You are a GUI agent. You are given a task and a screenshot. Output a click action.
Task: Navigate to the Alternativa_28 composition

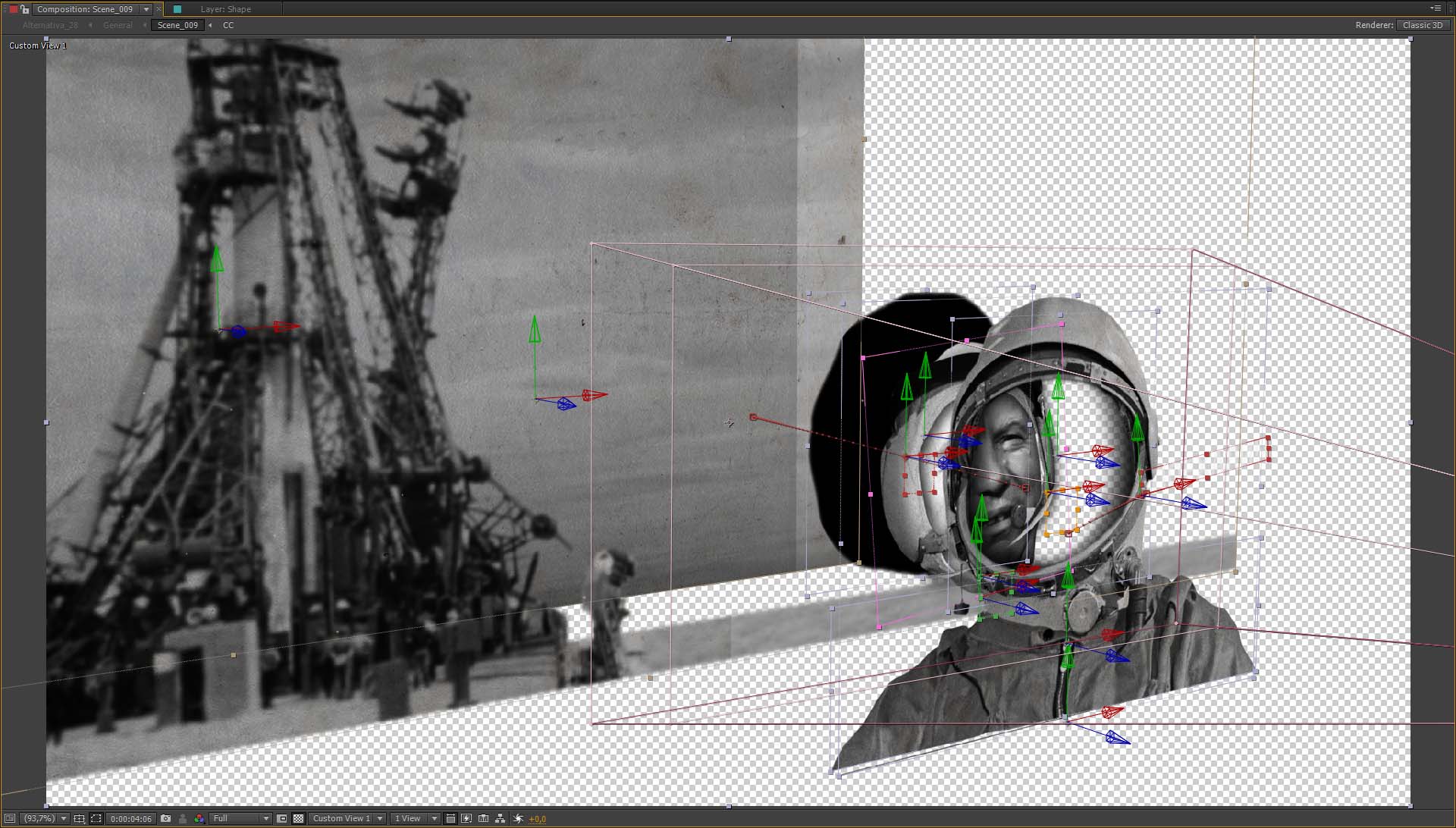click(50, 25)
